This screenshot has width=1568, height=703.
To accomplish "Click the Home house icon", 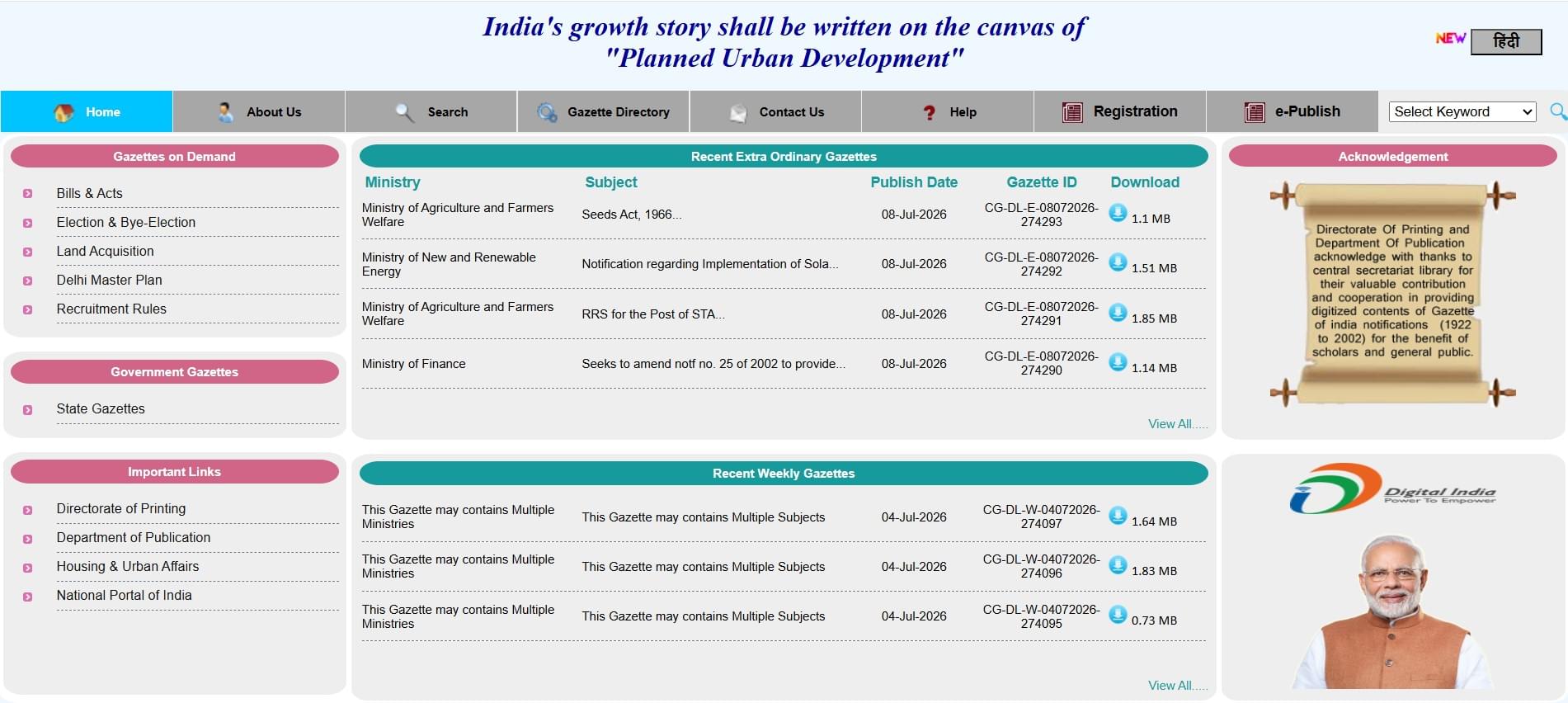I will (64, 112).
